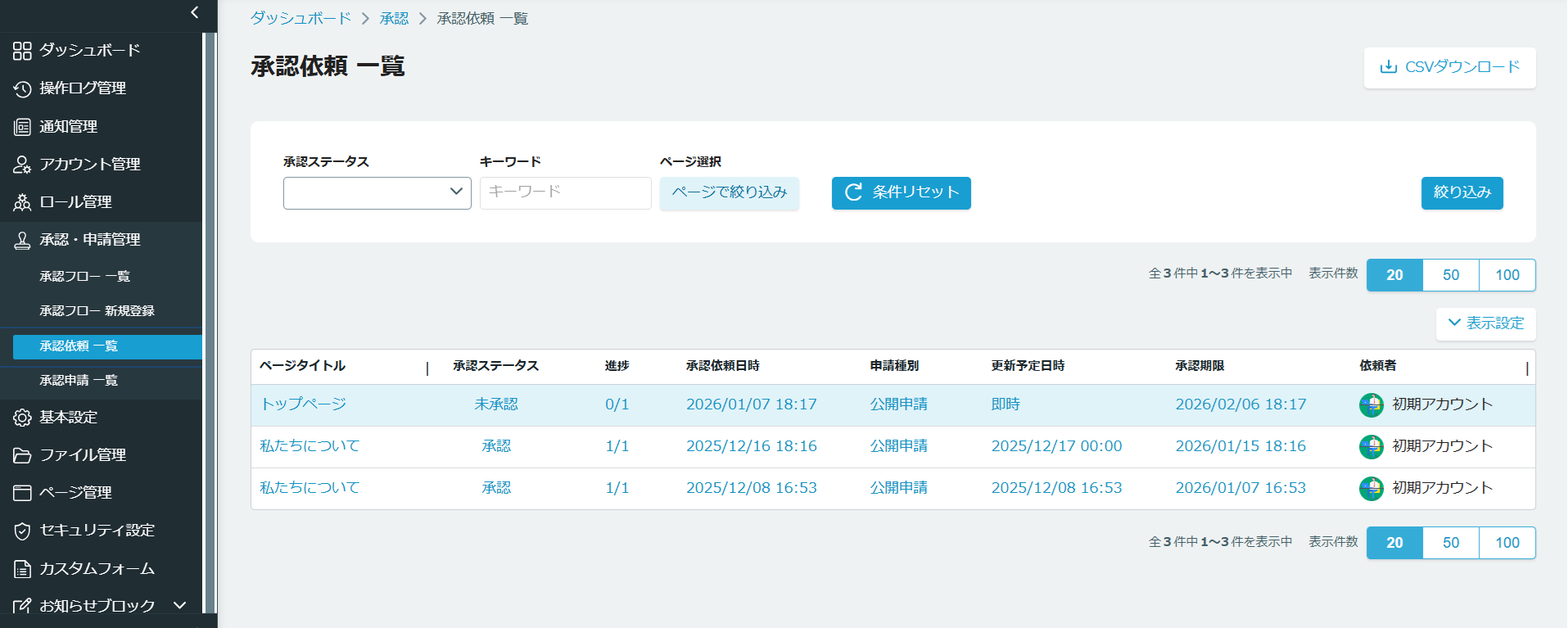
Task: Click the role management icon
Action: (22, 202)
